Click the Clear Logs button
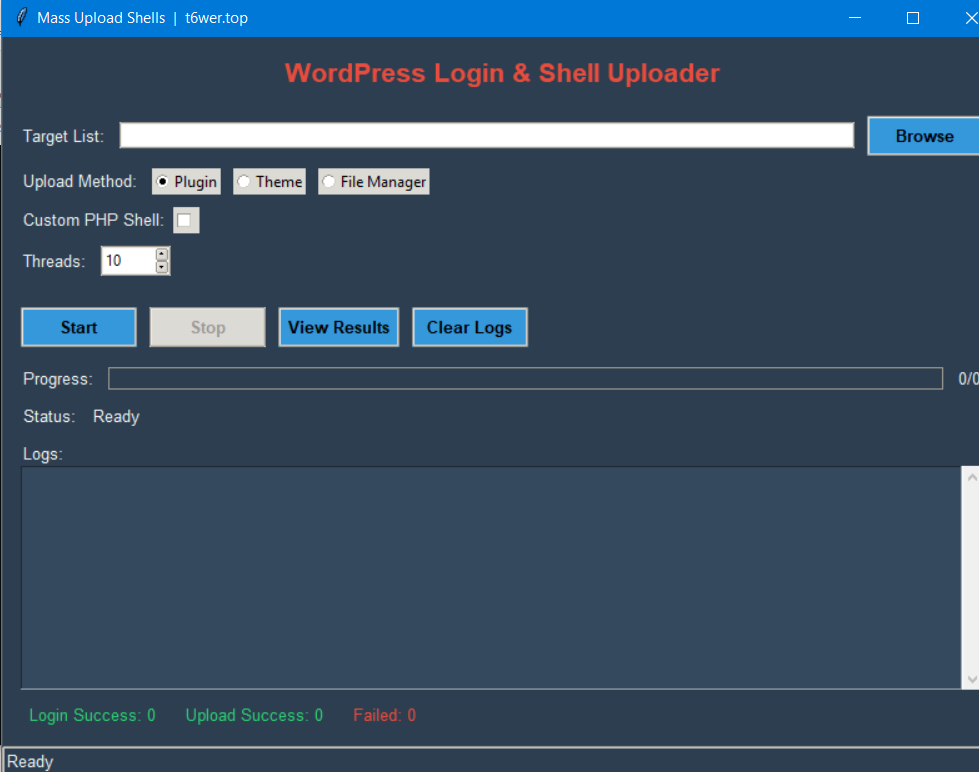The image size is (979, 772). click(470, 327)
